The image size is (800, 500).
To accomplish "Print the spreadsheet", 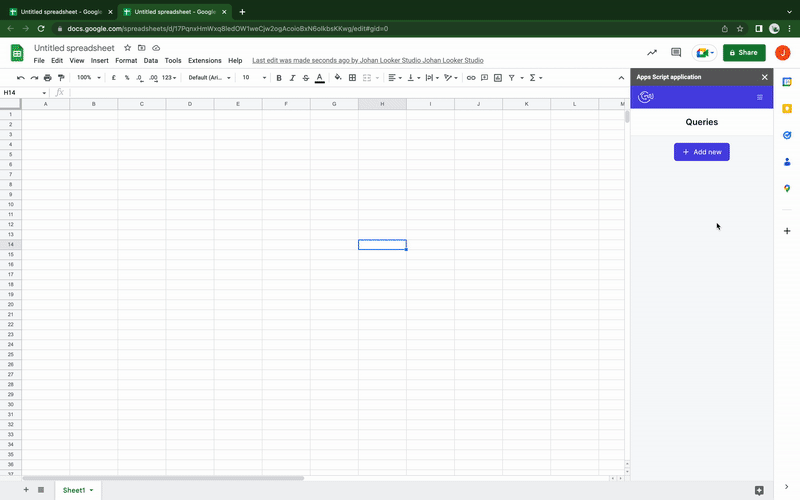I will [x=47, y=78].
